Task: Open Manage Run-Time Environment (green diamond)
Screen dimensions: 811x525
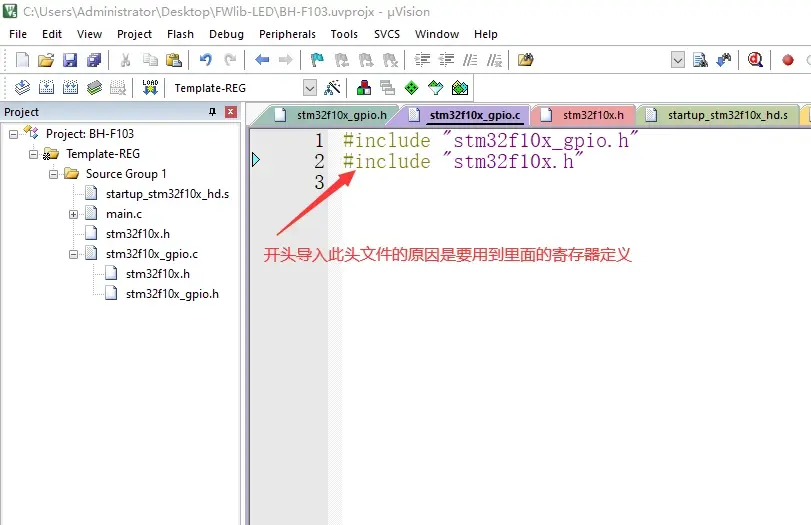Action: (x=411, y=87)
